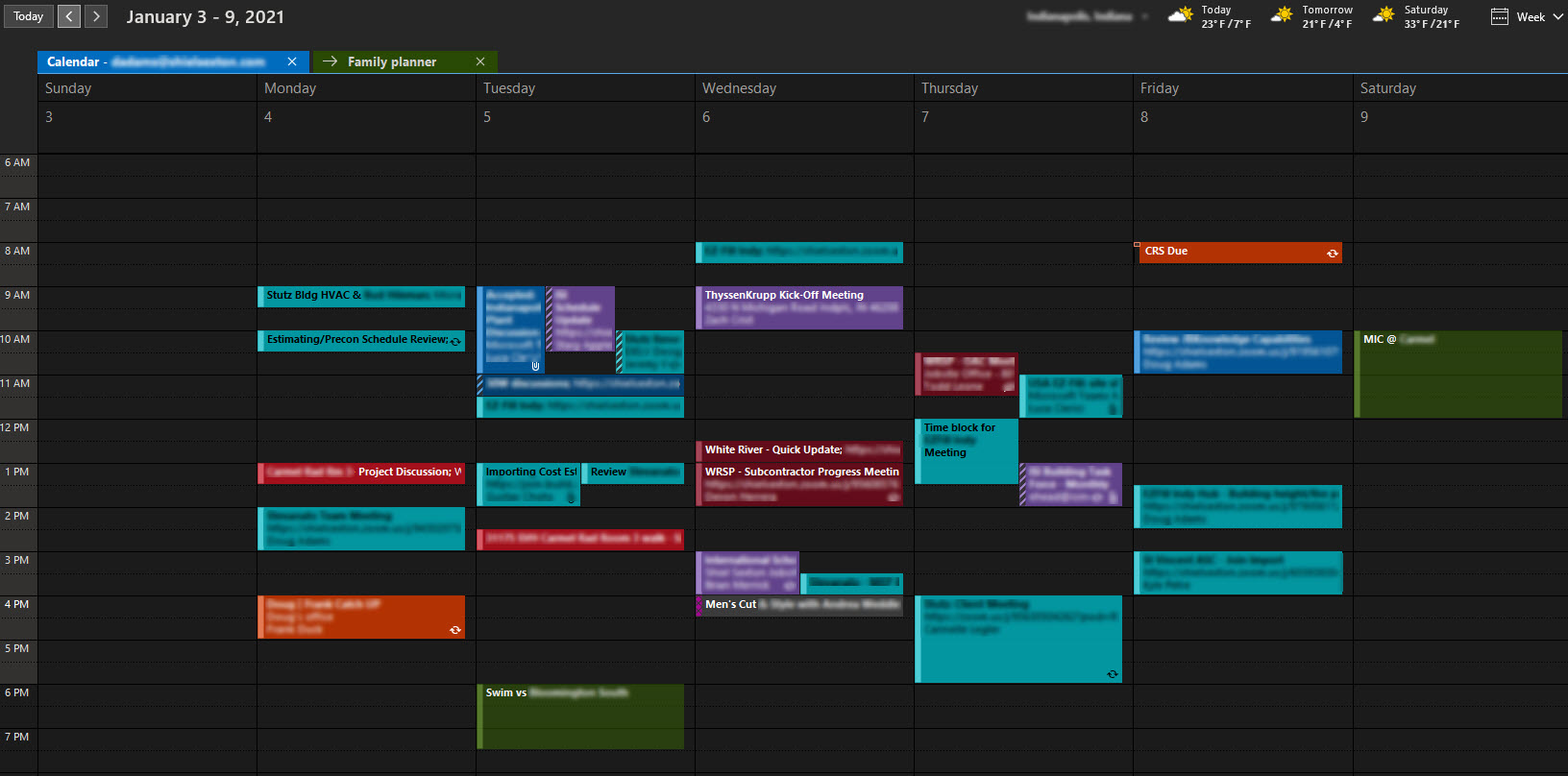Click the Men's Cut appointment on Wednesday

tap(799, 605)
